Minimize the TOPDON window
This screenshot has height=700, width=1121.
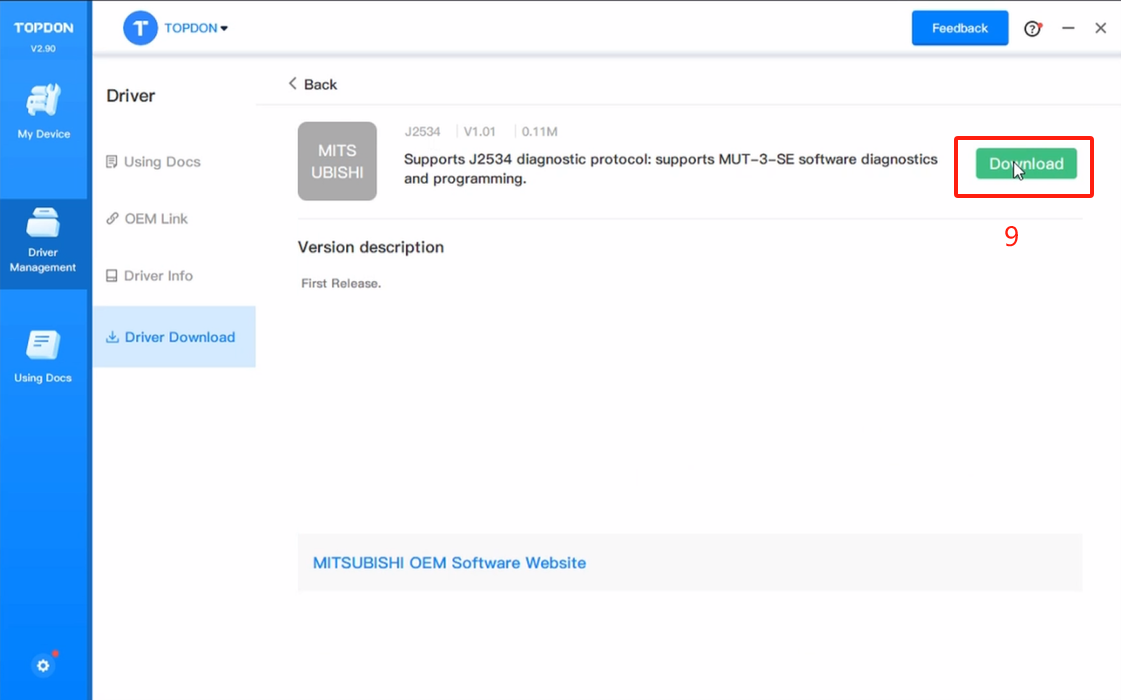point(1068,28)
